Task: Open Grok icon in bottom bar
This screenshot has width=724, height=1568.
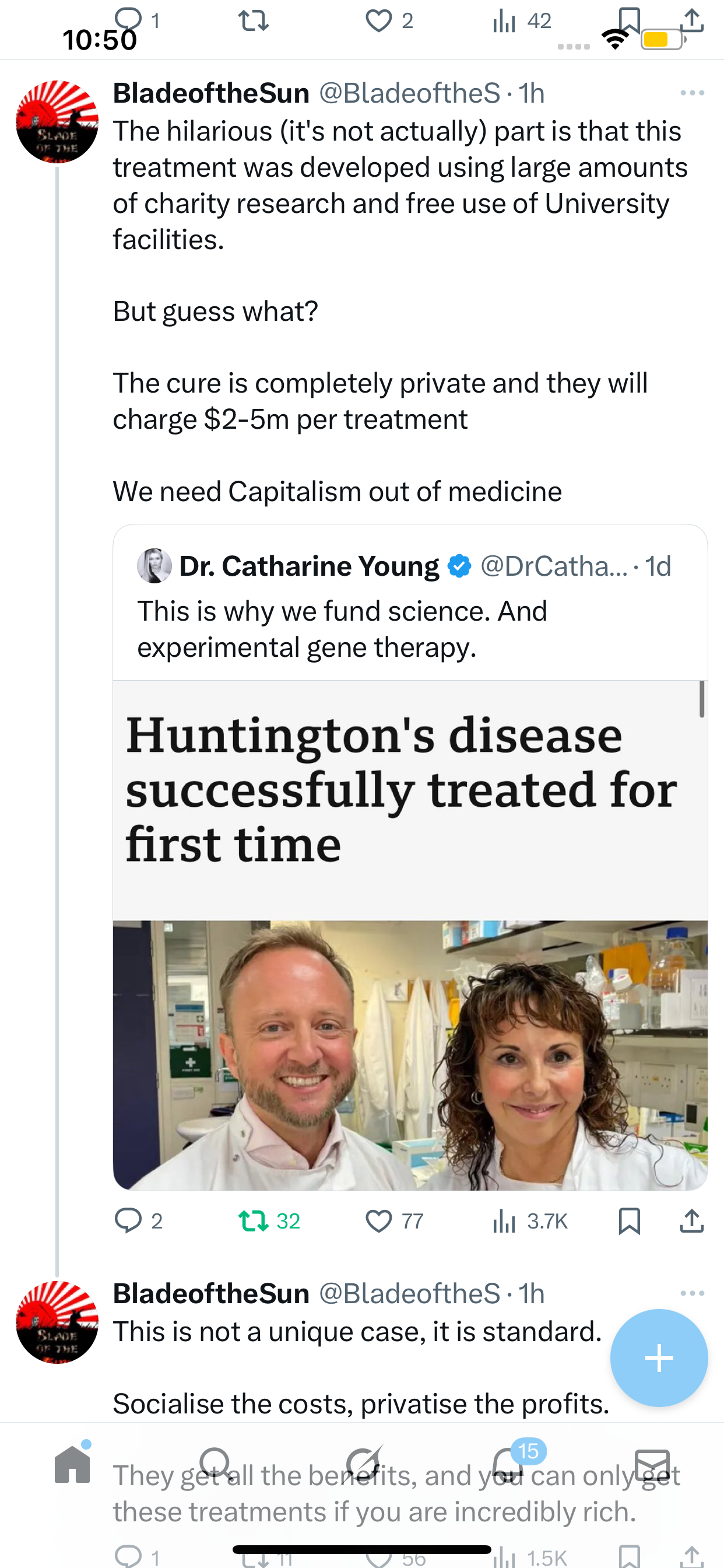Action: pyautogui.click(x=363, y=1465)
